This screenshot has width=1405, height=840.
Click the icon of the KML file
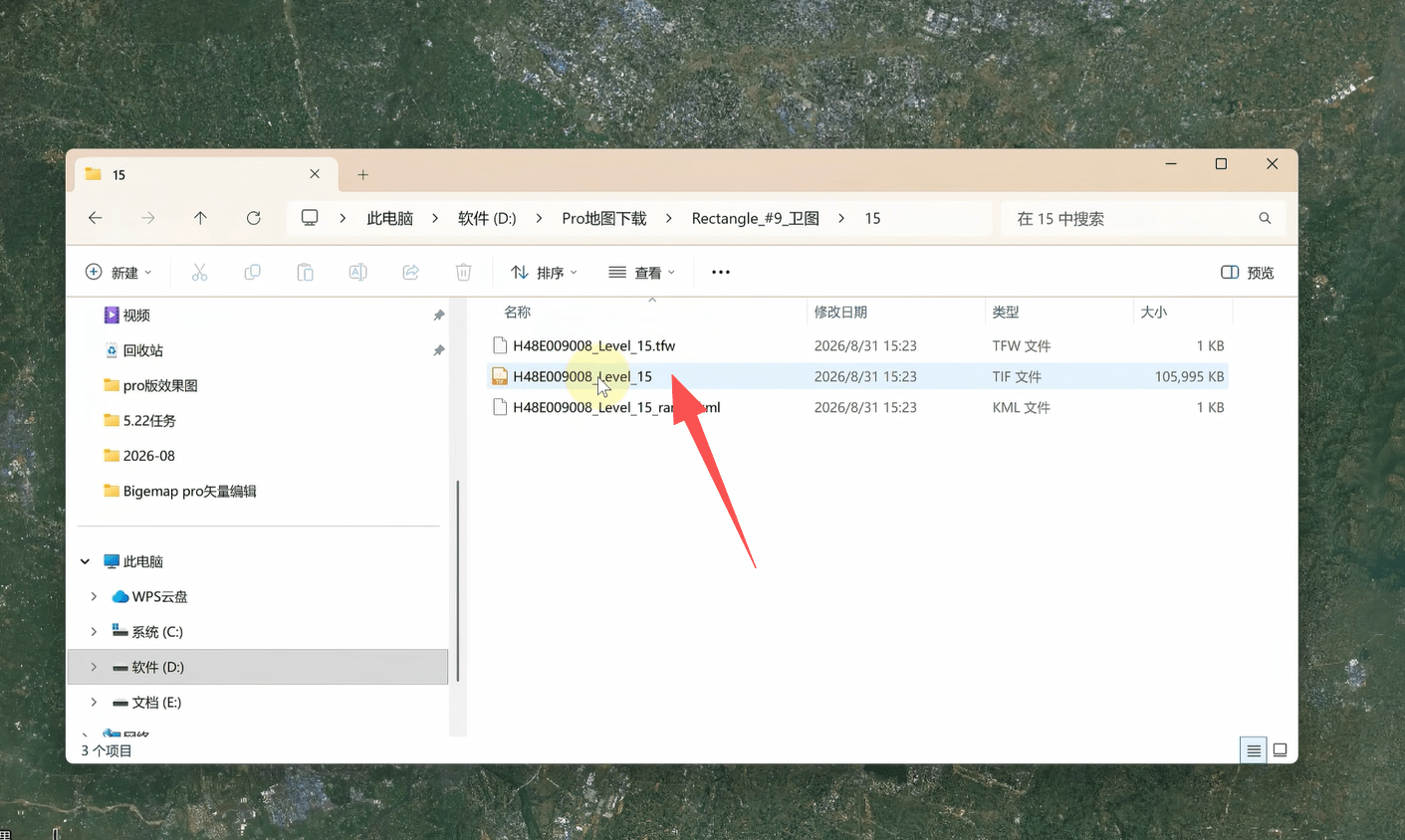tap(500, 407)
